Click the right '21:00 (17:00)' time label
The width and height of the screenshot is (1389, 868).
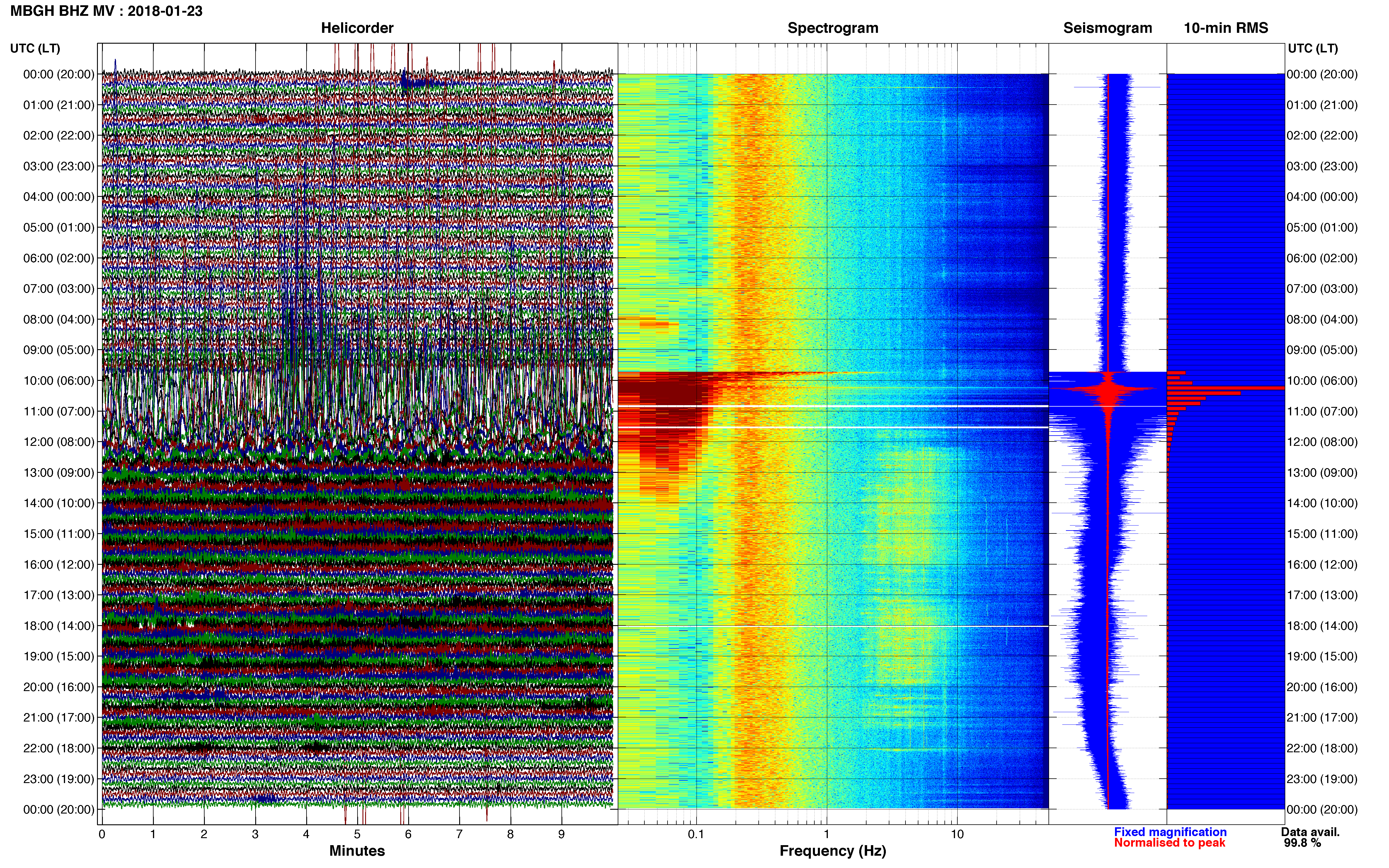1322,718
